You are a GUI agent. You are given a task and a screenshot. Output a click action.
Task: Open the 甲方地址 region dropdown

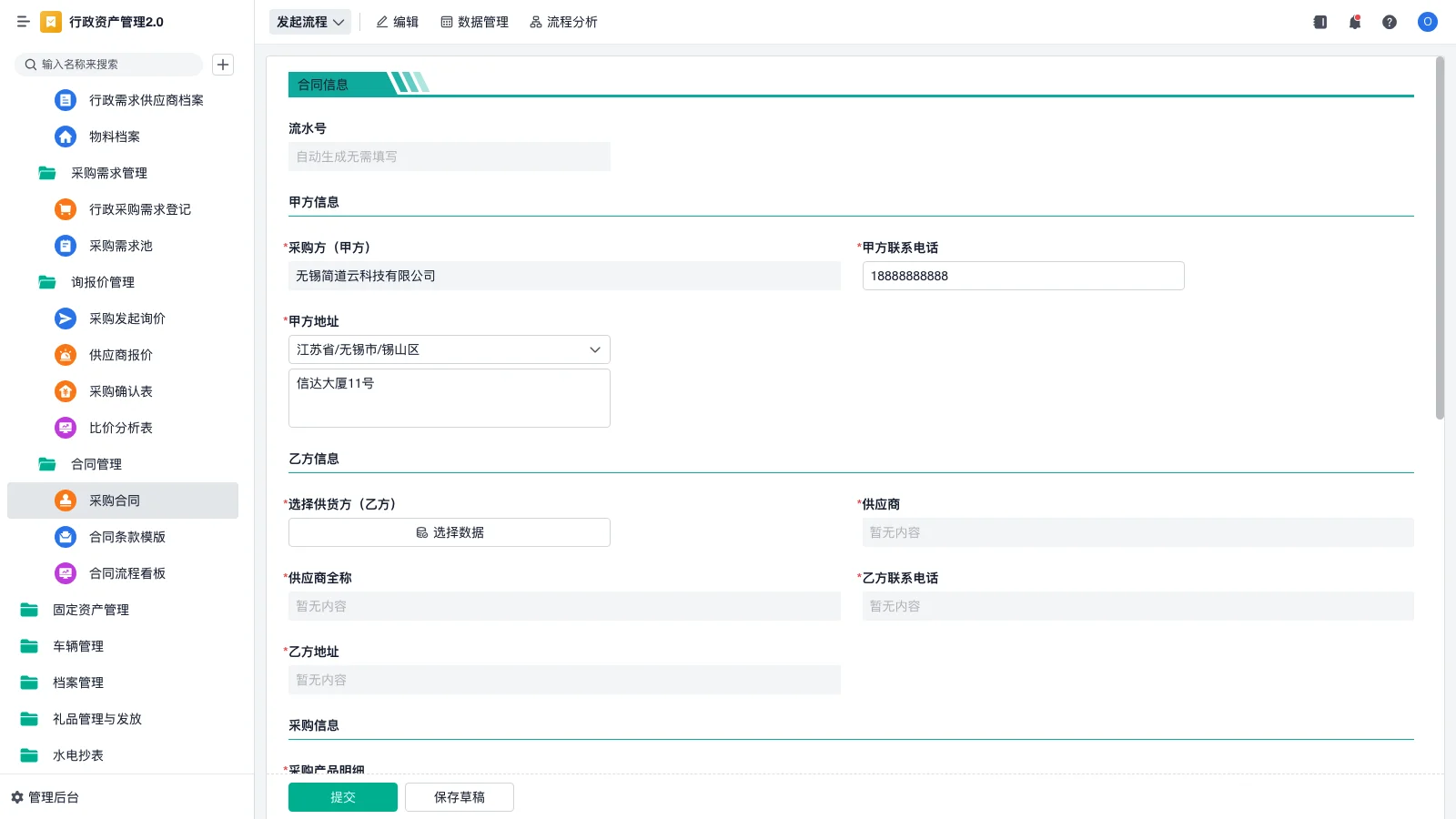450,349
